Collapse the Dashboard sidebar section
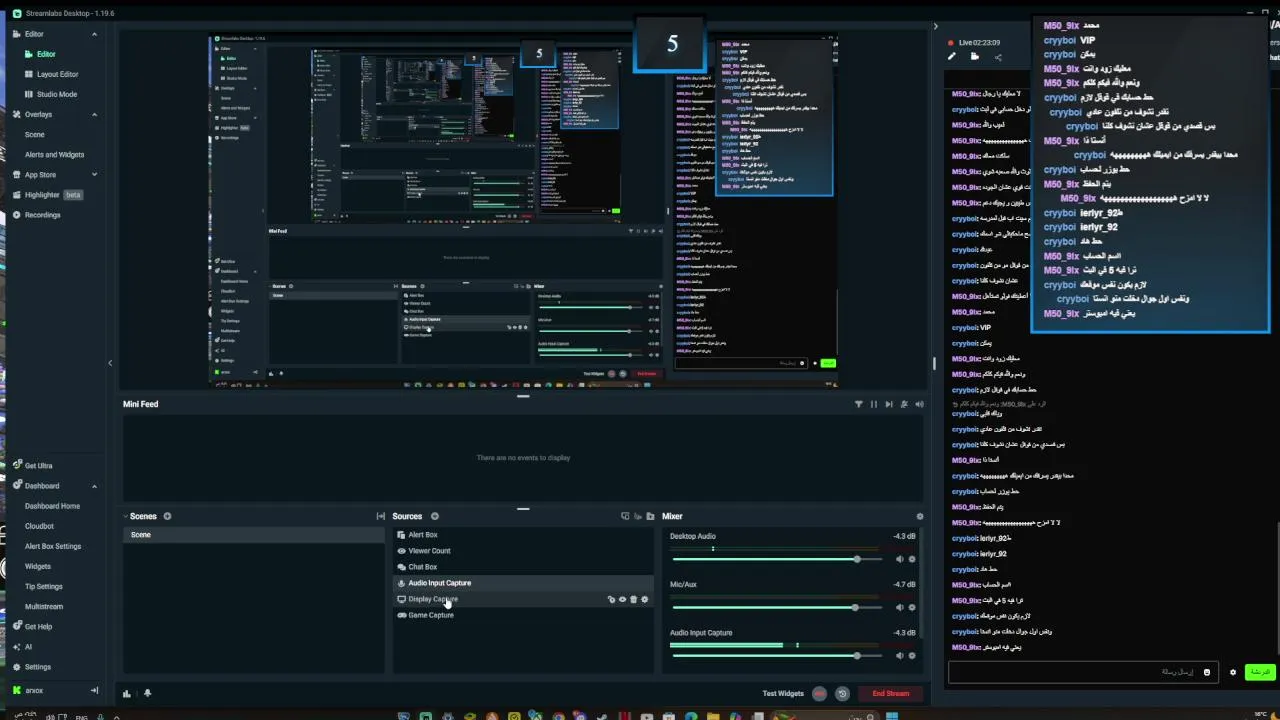 [x=95, y=486]
